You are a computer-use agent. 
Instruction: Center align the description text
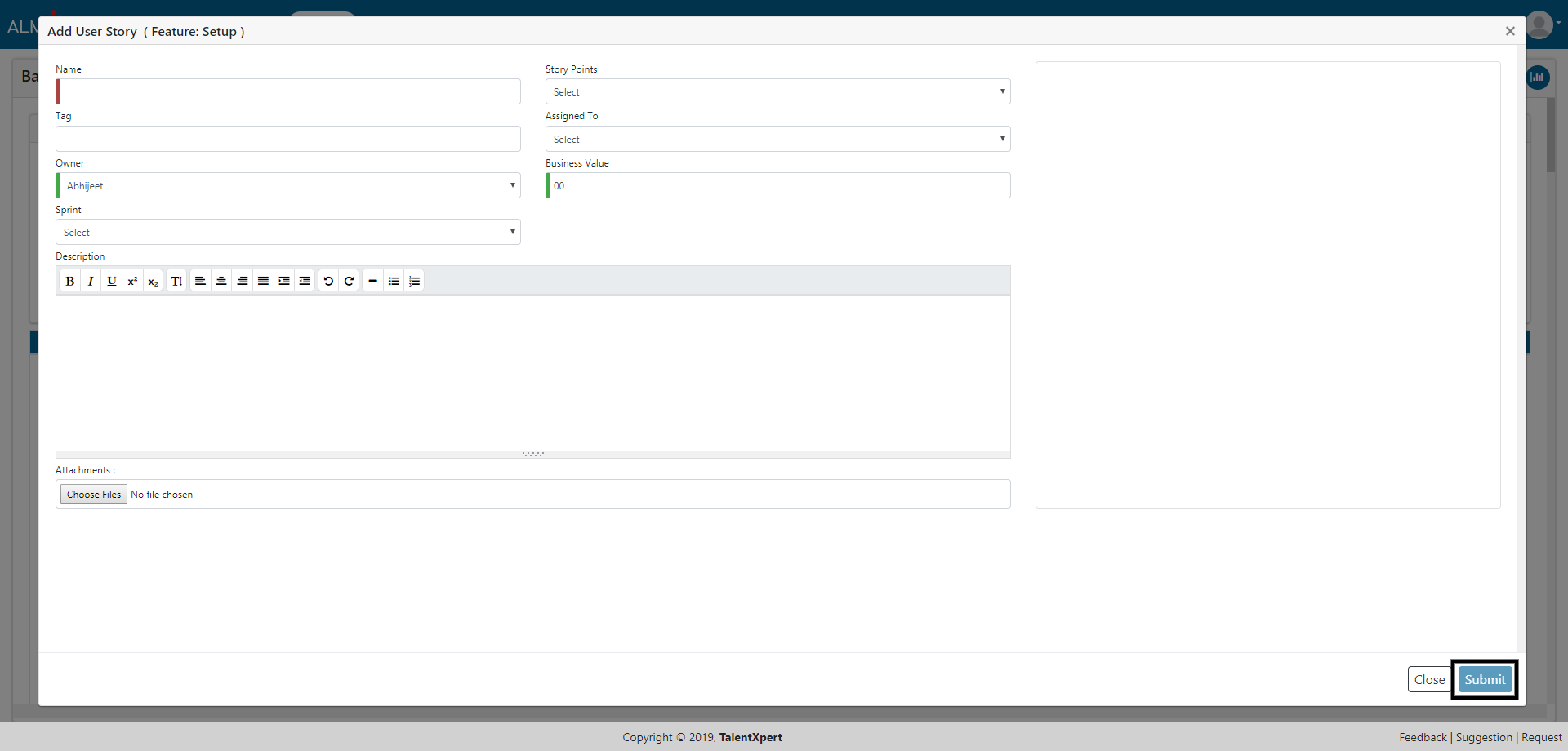point(221,281)
